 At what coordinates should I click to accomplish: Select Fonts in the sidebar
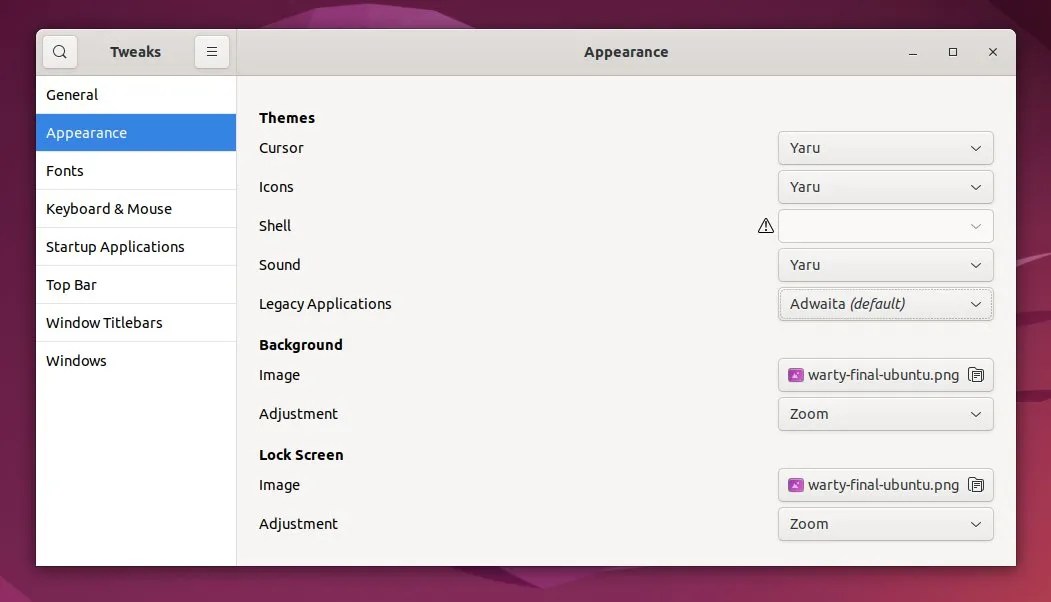(136, 170)
